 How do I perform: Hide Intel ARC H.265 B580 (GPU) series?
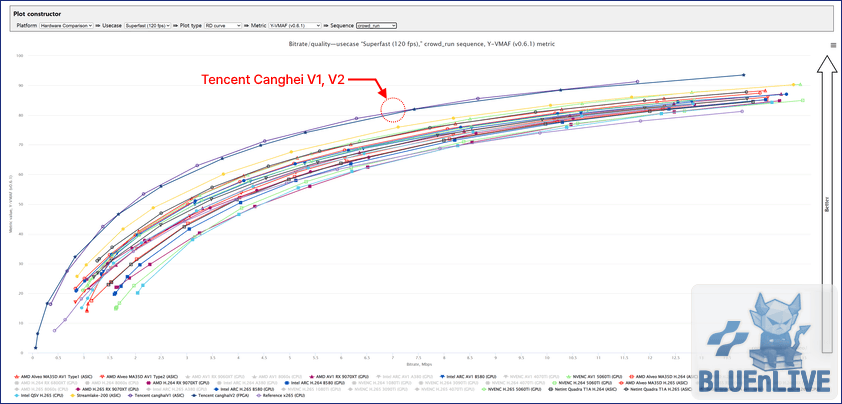pyautogui.click(x=244, y=389)
